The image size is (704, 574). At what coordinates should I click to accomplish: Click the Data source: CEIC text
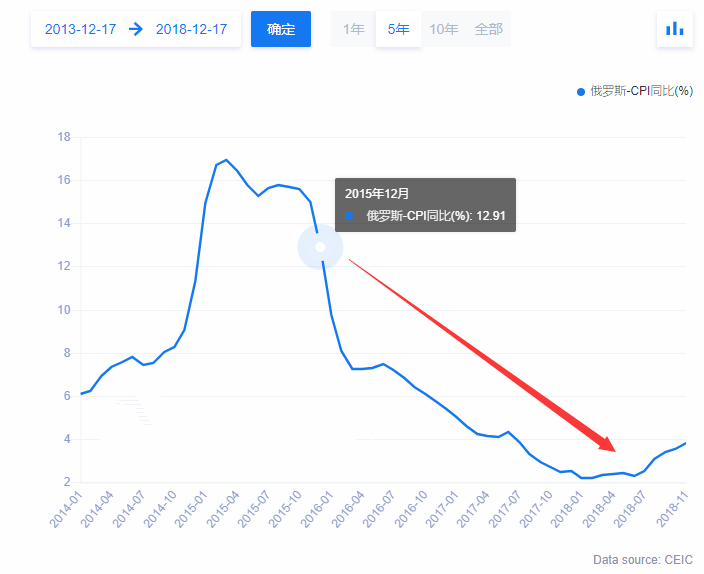pyautogui.click(x=642, y=559)
